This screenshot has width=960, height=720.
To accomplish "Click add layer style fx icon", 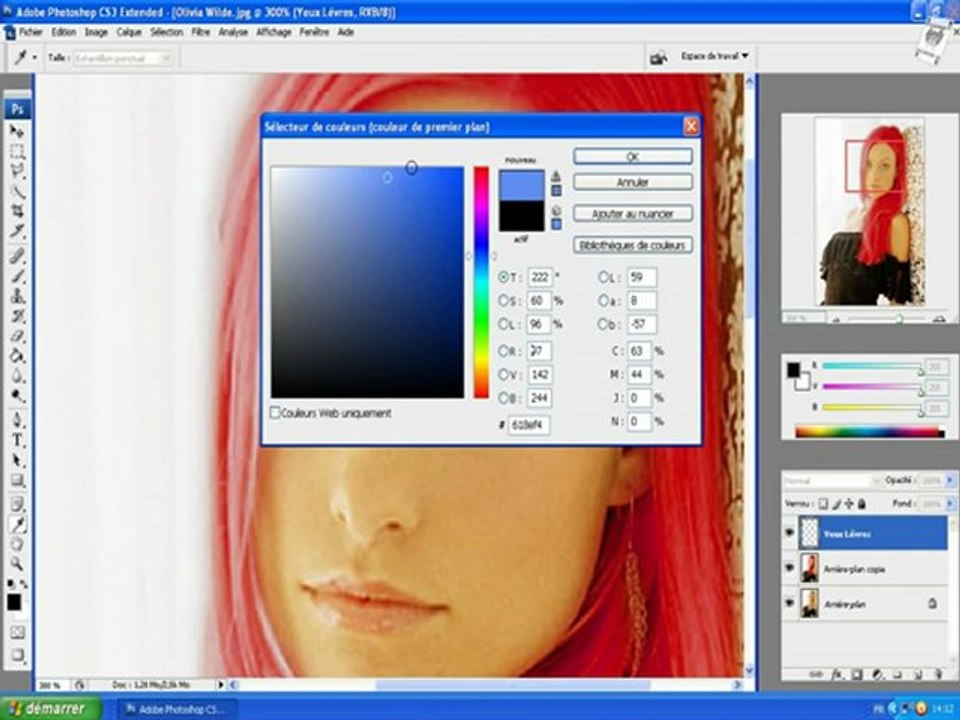I will point(837,674).
